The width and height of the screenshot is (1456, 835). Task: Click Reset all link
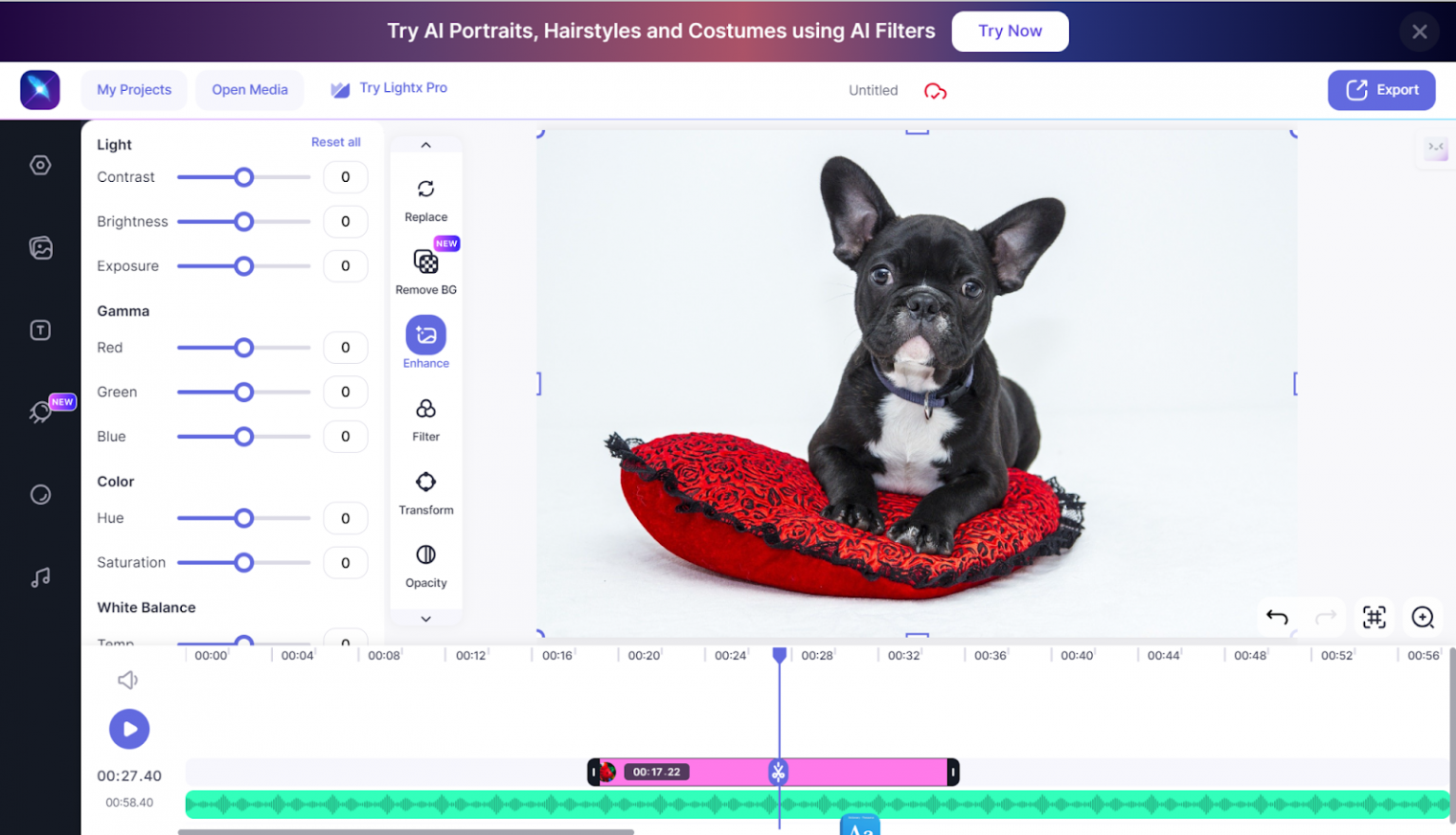point(336,142)
